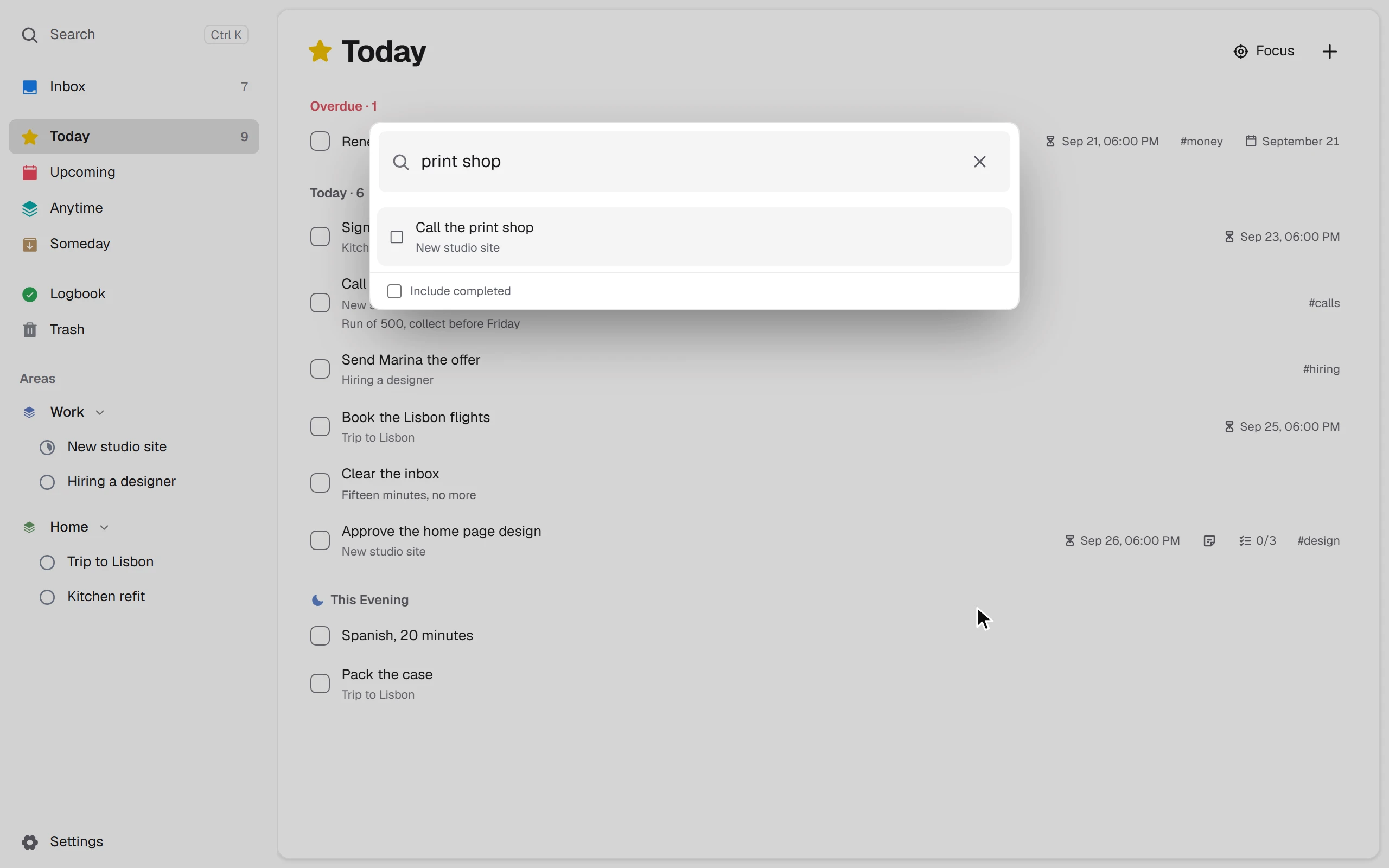
Task: Clear search with the X icon
Action: 980,162
